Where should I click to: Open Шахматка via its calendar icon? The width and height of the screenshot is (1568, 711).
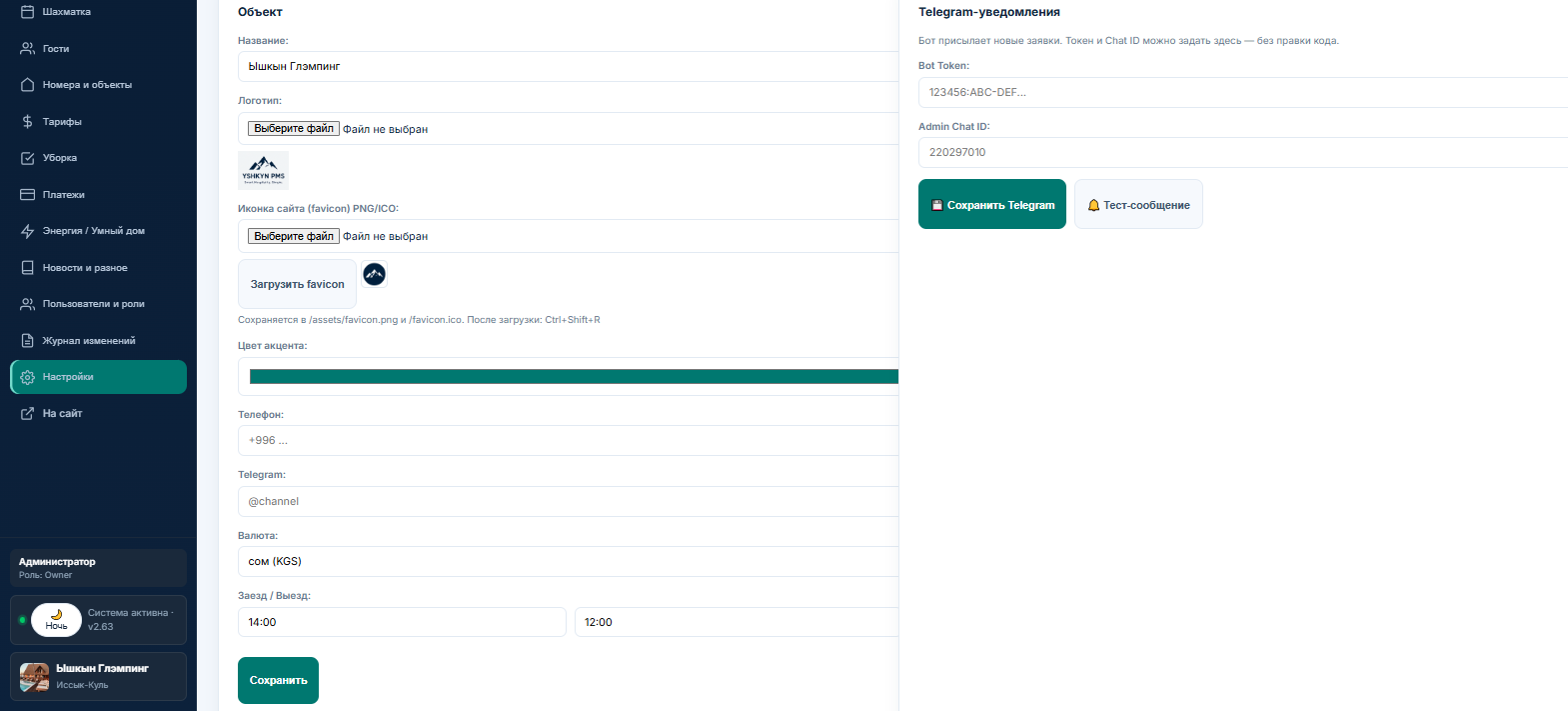coord(28,12)
